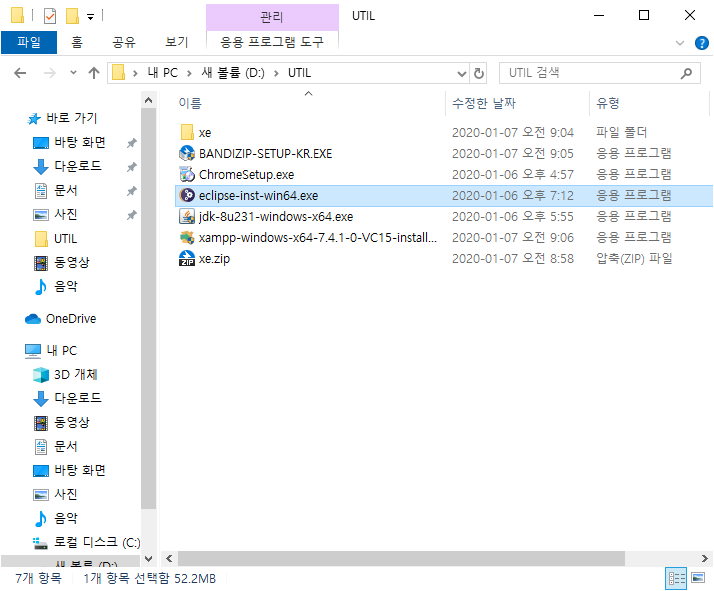This screenshot has height=591, width=714.
Task: Switch to large icons view layout
Action: 698,578
